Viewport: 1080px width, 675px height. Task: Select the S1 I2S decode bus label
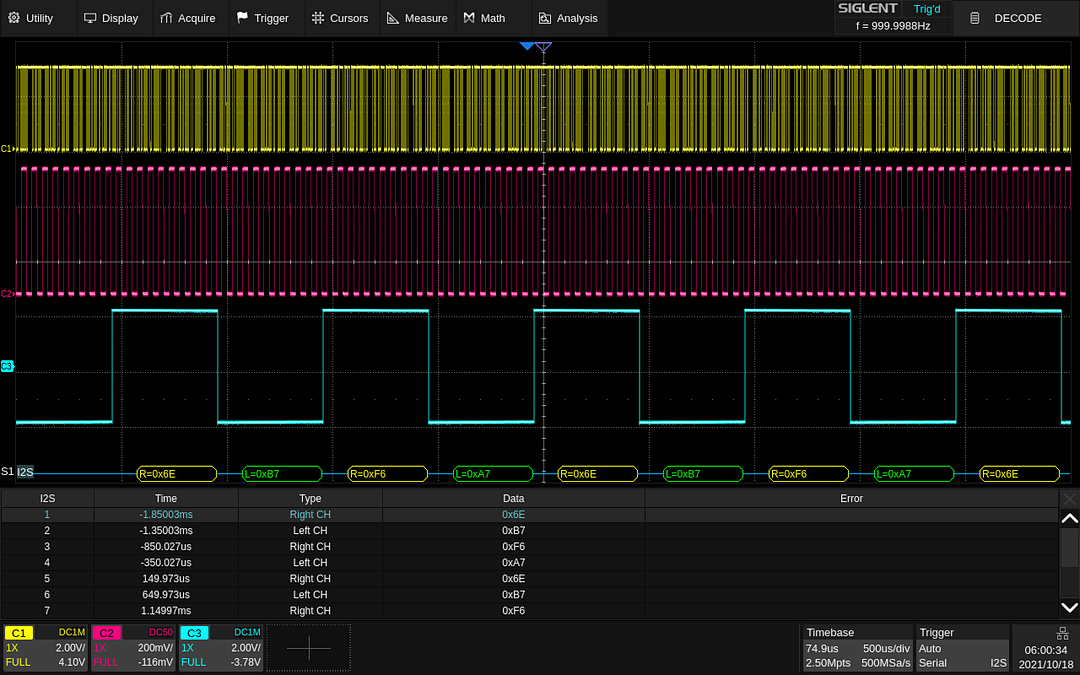[x=25, y=472]
